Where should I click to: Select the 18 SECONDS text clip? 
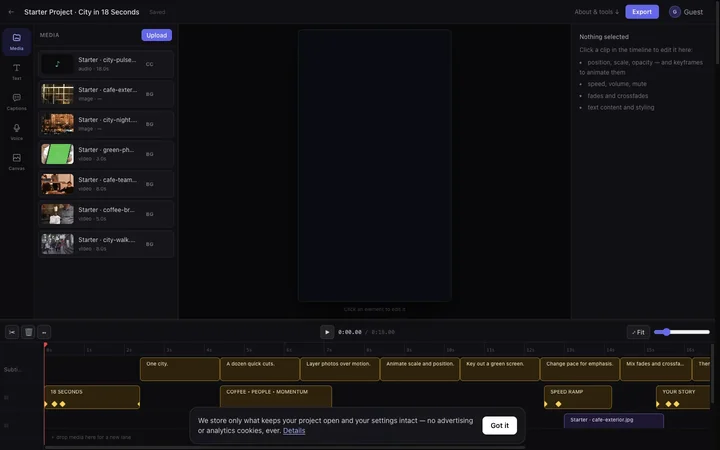92,397
